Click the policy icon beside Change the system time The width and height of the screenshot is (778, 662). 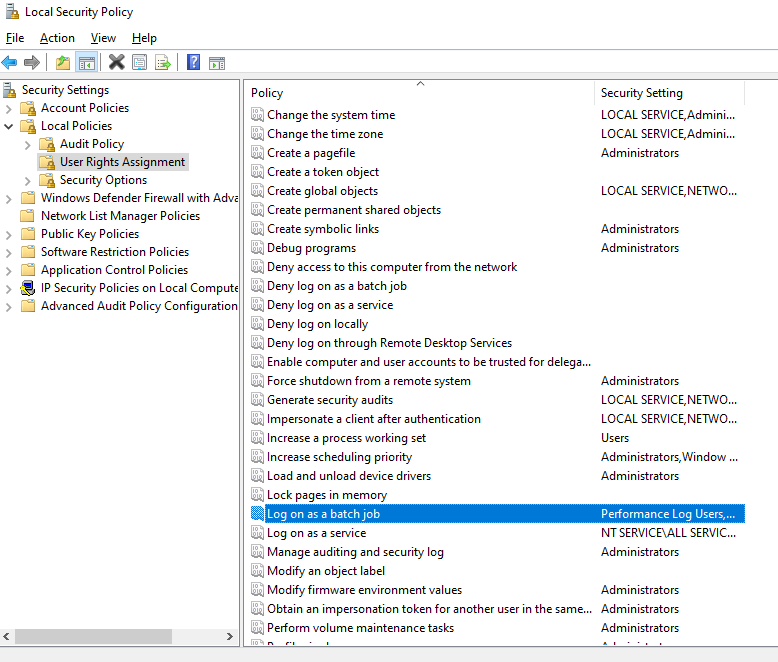click(257, 115)
